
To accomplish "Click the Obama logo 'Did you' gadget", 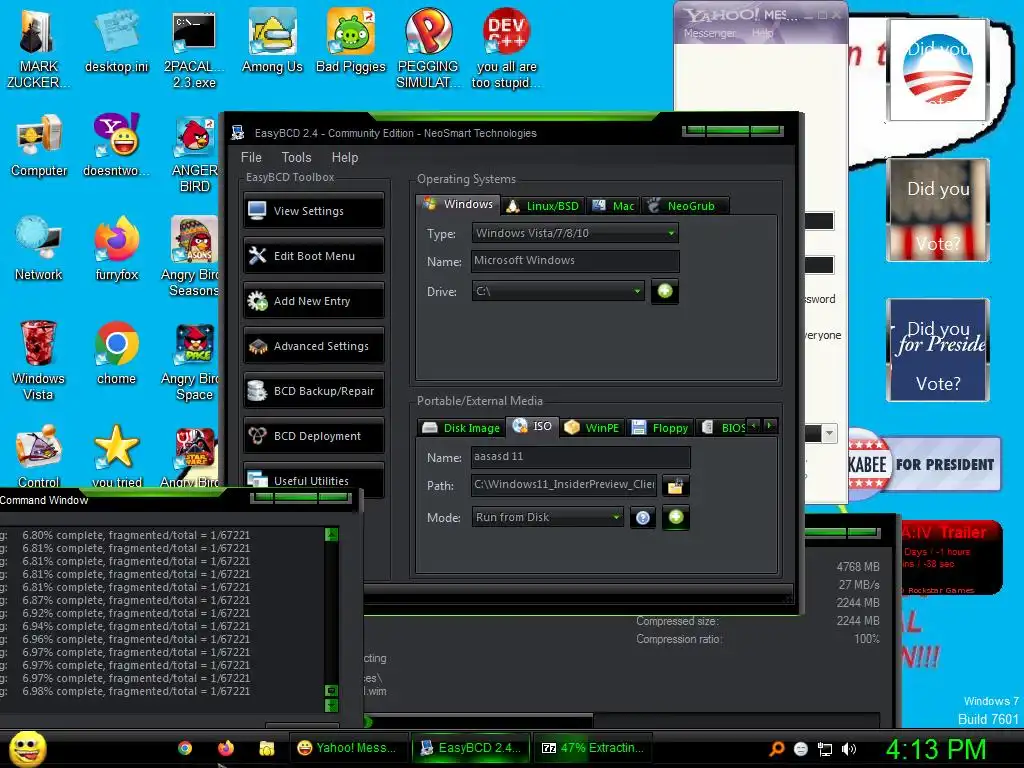I will [x=938, y=69].
